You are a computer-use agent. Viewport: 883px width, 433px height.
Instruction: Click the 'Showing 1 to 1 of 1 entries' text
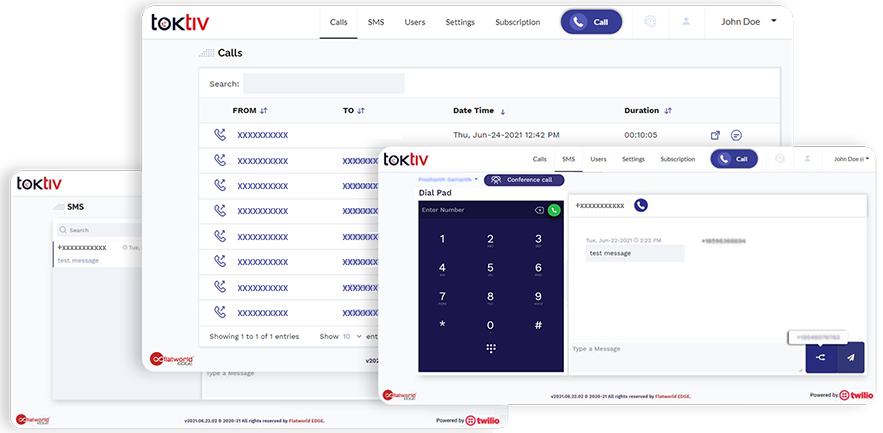(254, 336)
